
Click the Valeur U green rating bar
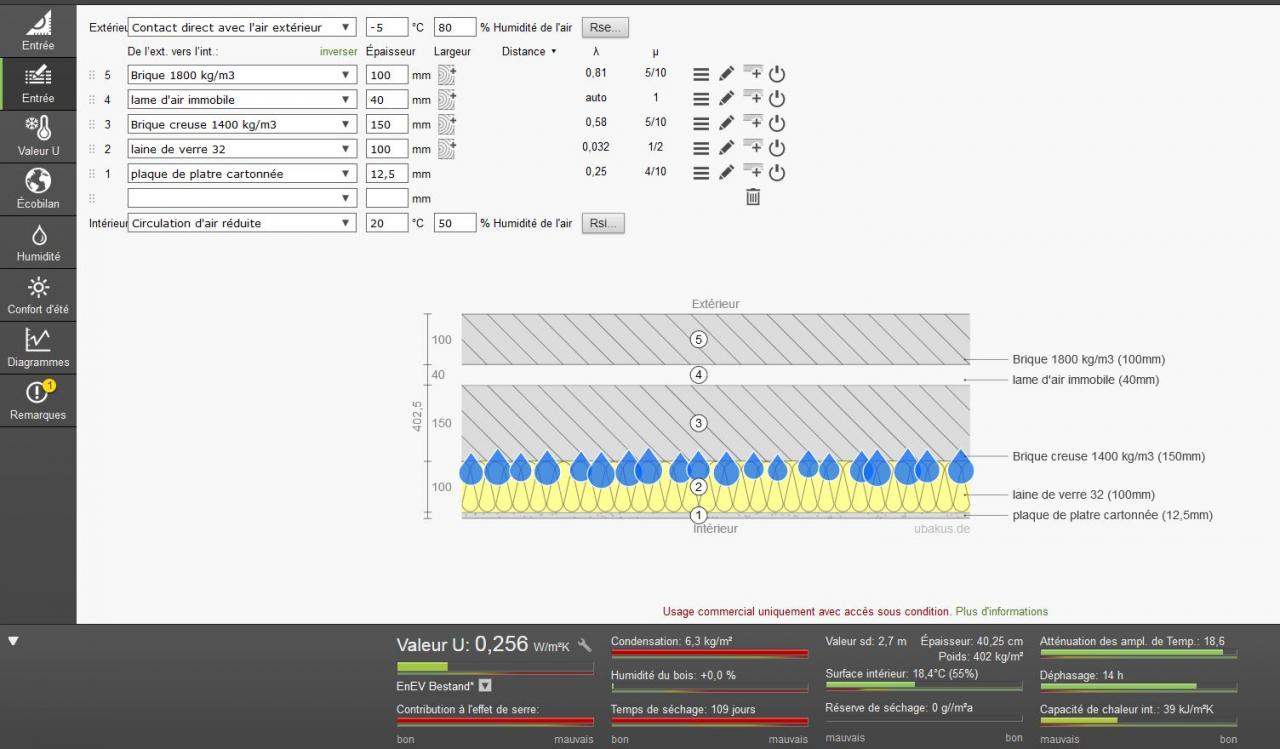(495, 667)
